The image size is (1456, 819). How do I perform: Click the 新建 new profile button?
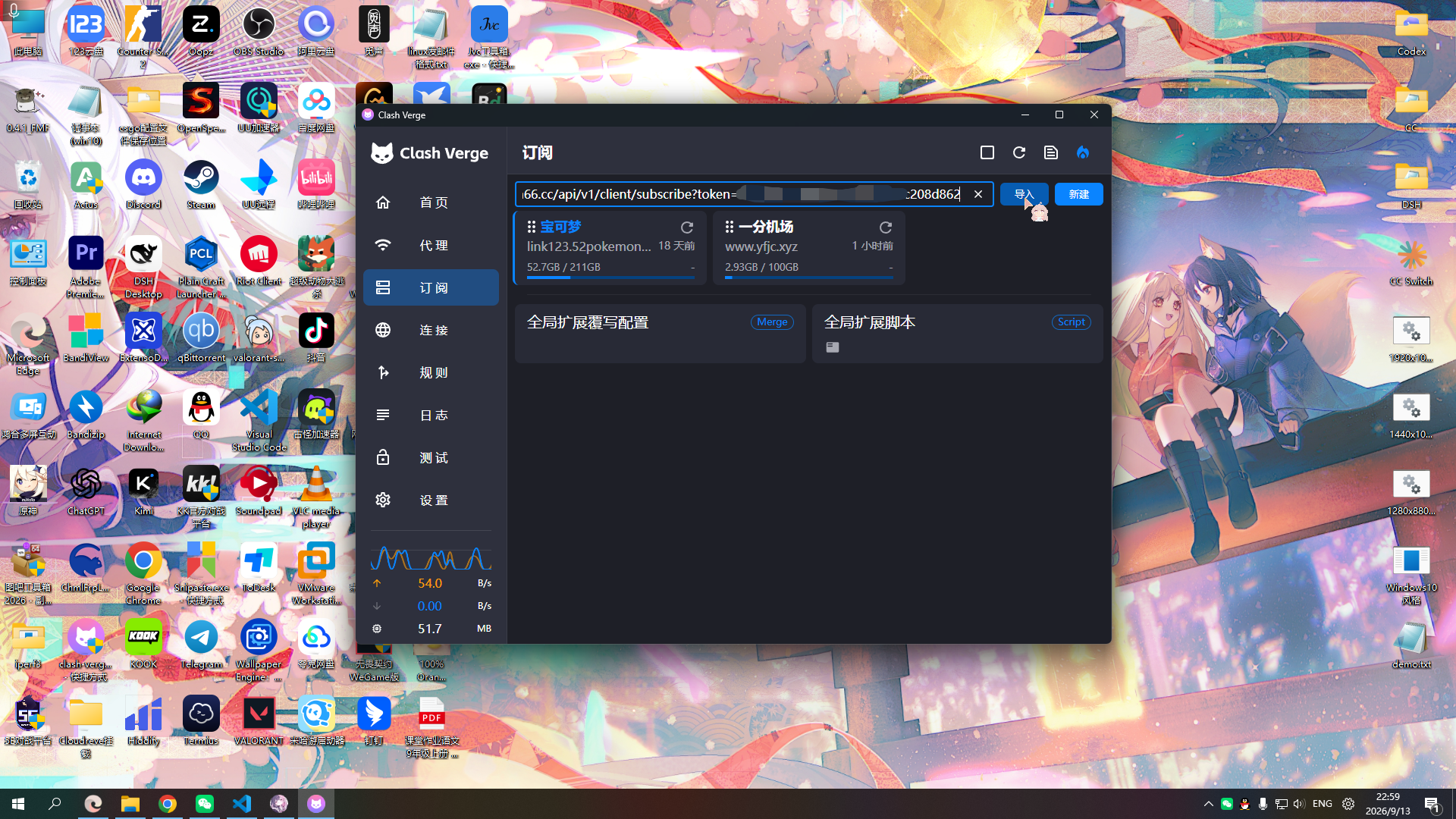[x=1078, y=194]
